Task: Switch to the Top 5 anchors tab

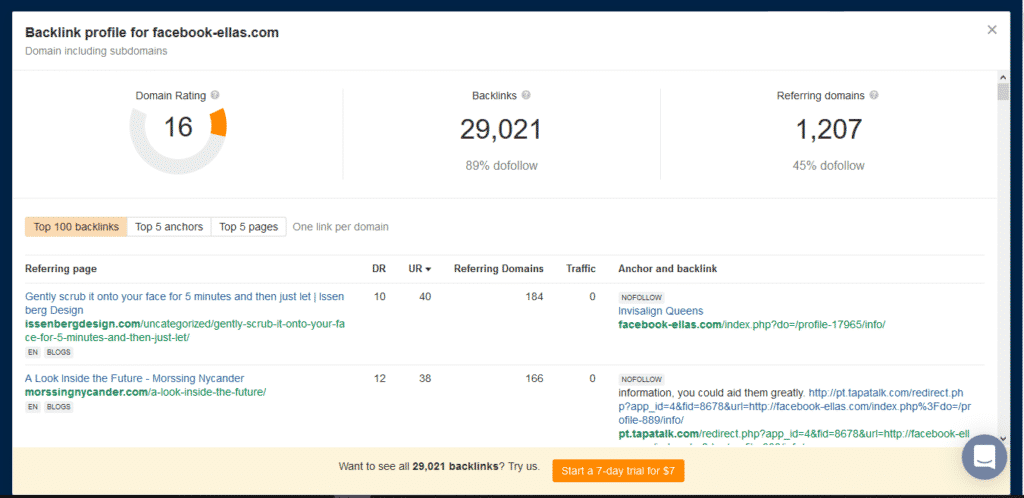Action: [x=169, y=227]
